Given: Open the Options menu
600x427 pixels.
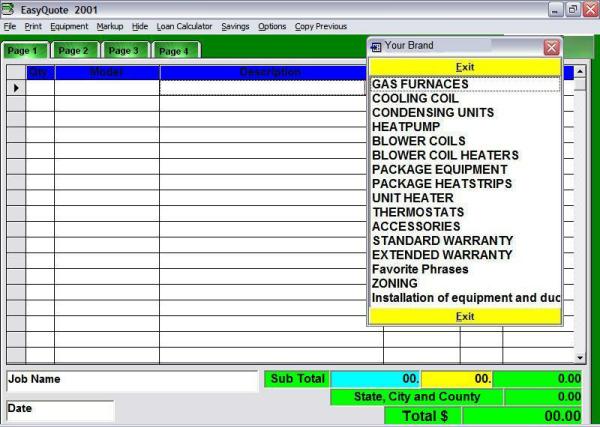Looking at the screenshot, I should 272,26.
